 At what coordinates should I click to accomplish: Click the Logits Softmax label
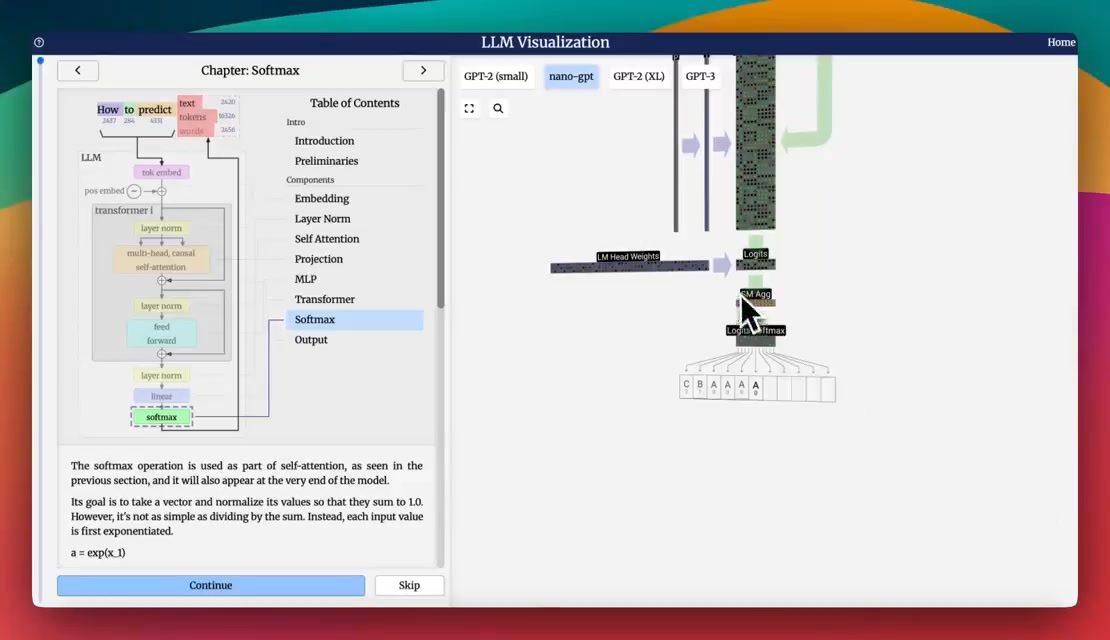(756, 331)
